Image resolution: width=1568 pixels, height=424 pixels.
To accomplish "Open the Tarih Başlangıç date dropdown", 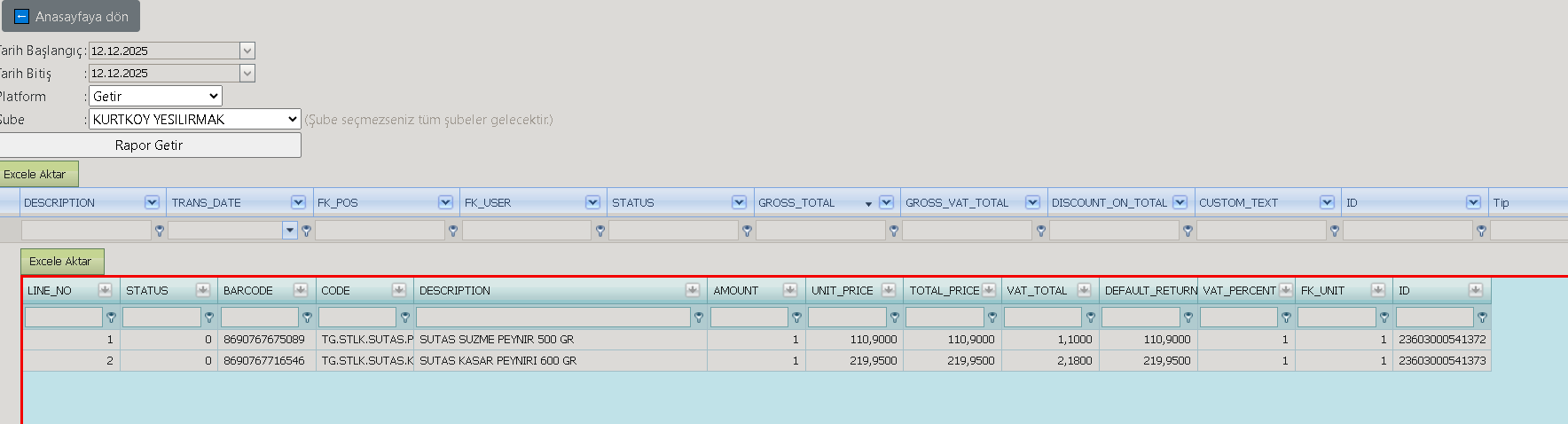I will point(247,51).
